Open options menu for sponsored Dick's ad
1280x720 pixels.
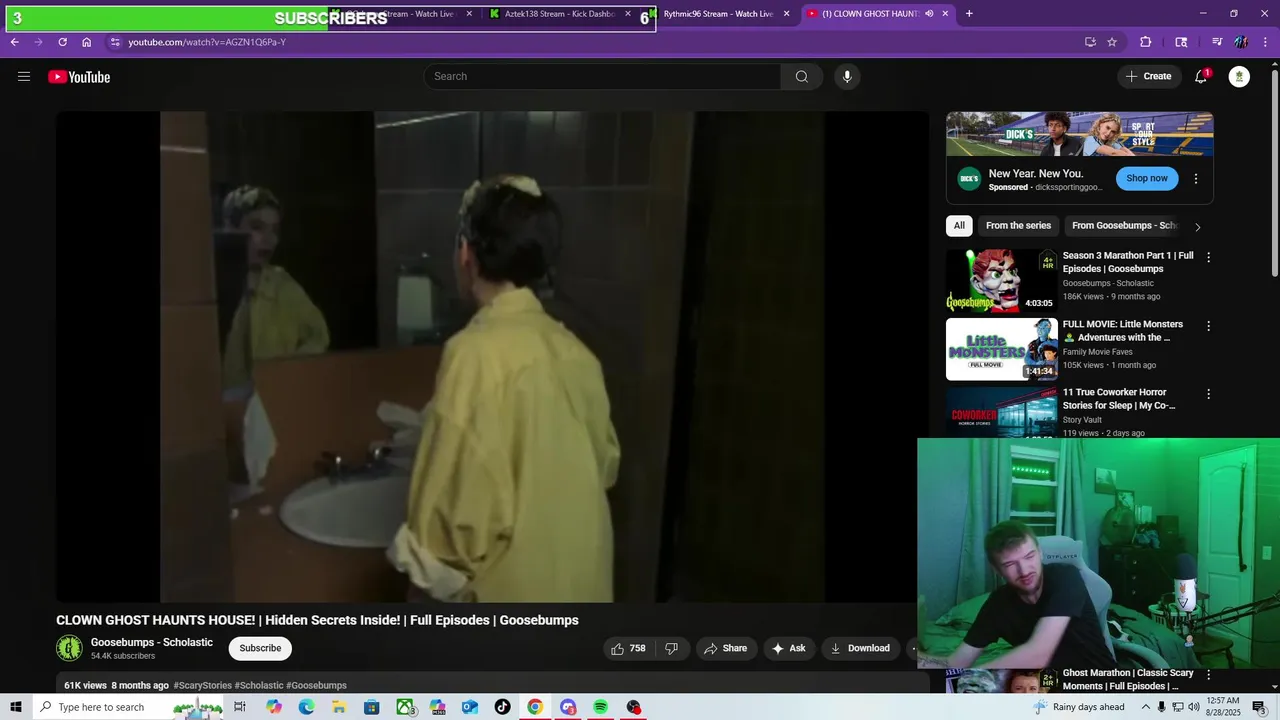[x=1196, y=179]
